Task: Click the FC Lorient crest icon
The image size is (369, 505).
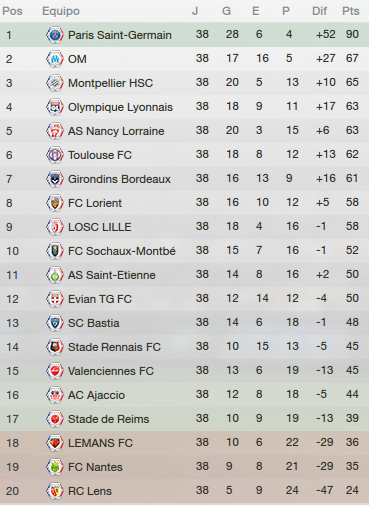Action: coord(55,203)
